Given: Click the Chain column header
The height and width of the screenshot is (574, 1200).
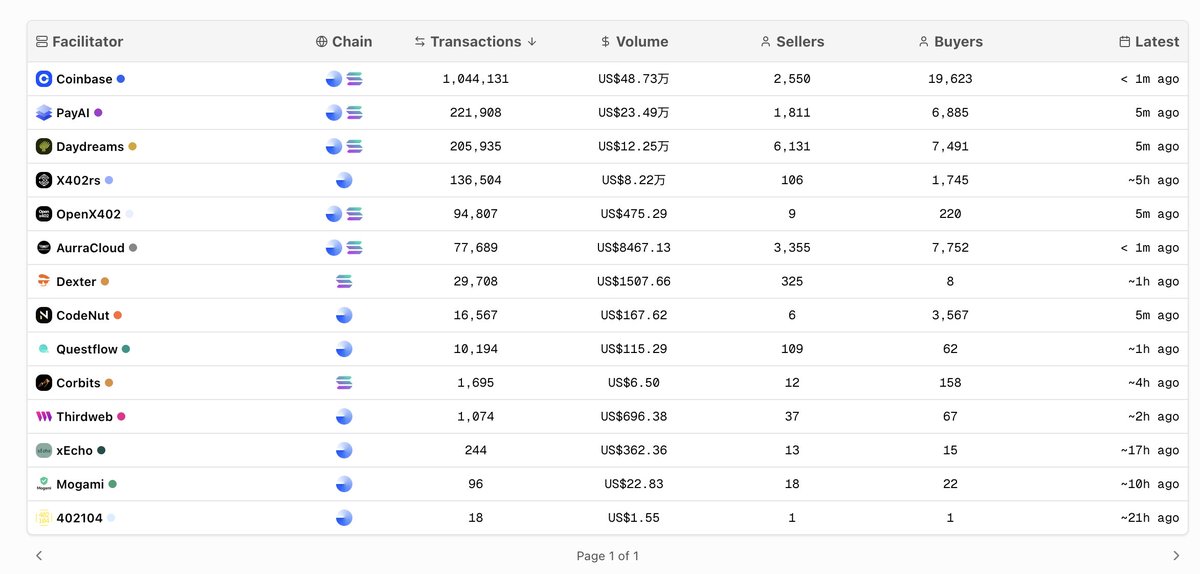Looking at the screenshot, I should [x=344, y=42].
